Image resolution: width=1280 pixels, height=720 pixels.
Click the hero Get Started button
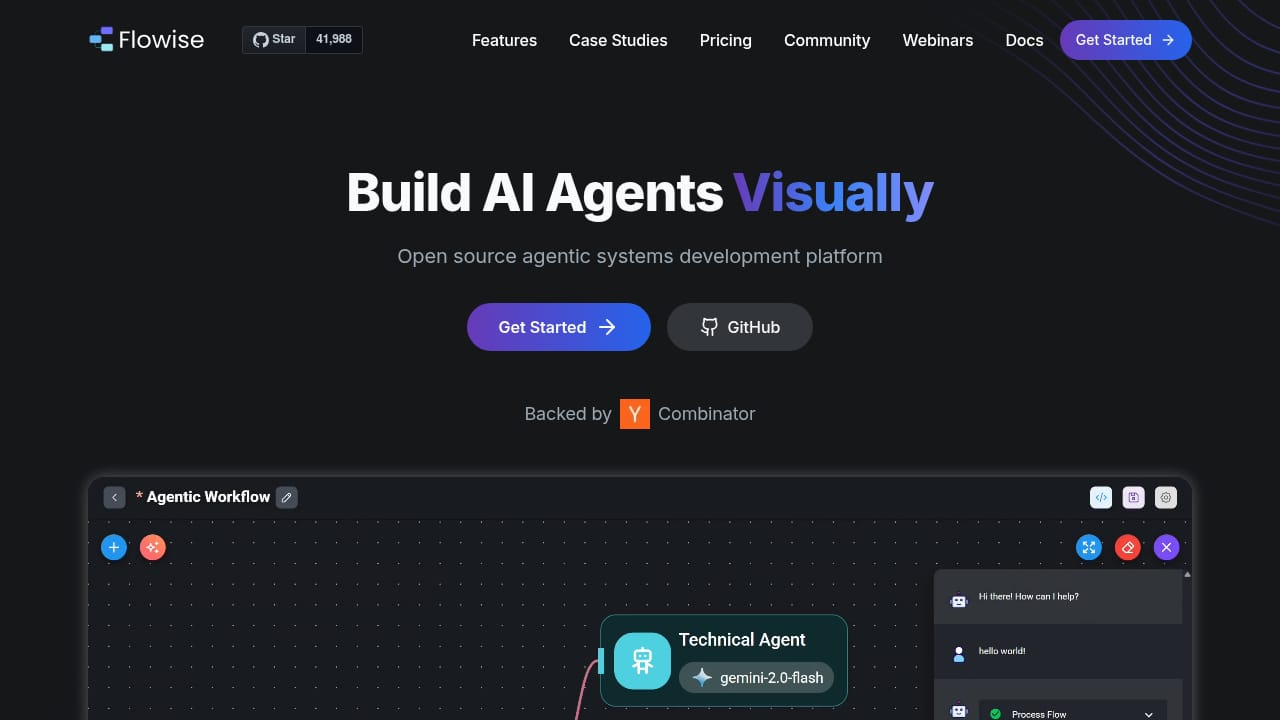pyautogui.click(x=559, y=327)
